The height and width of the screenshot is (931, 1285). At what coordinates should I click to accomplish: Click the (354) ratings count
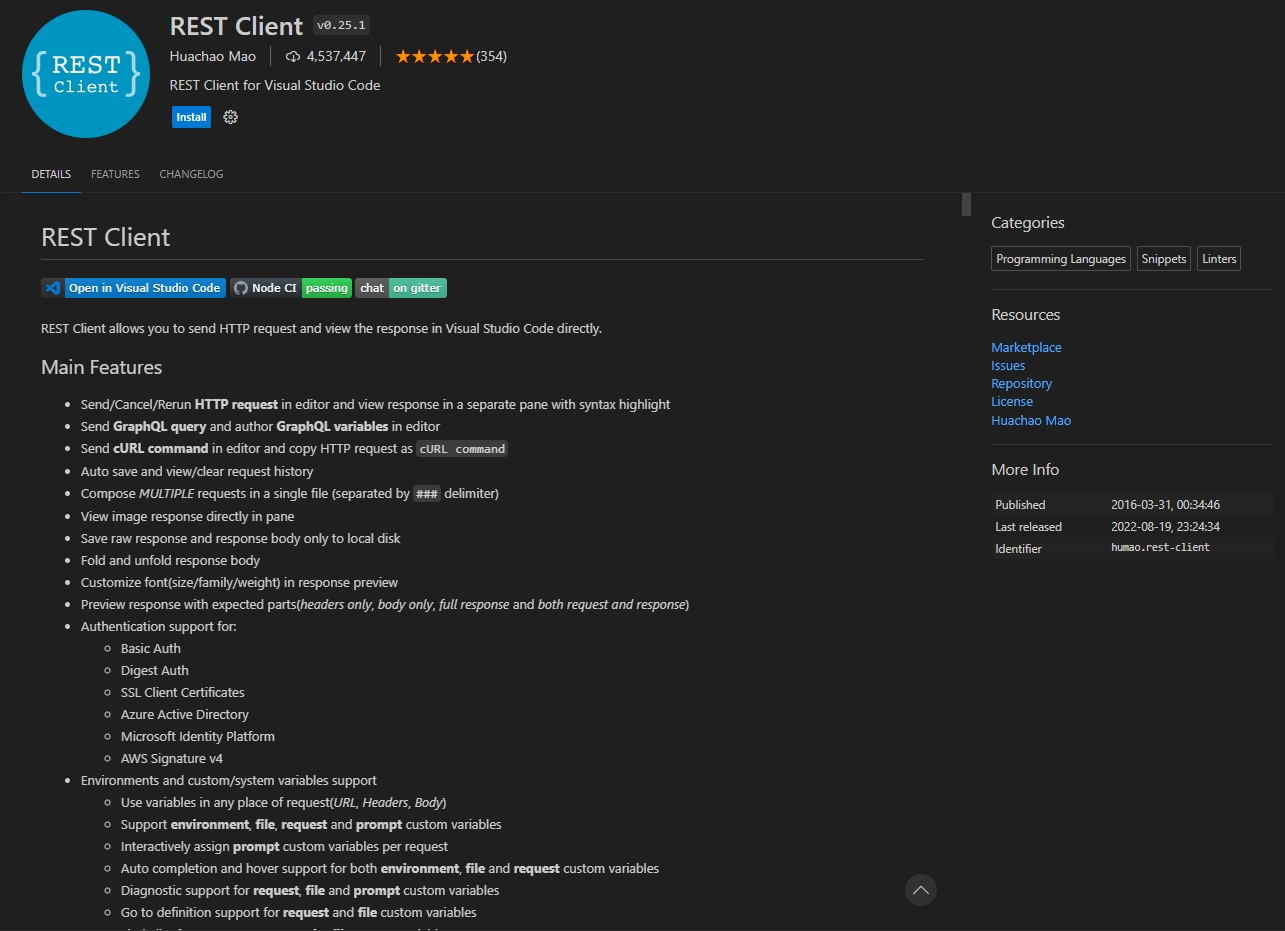pyautogui.click(x=491, y=56)
